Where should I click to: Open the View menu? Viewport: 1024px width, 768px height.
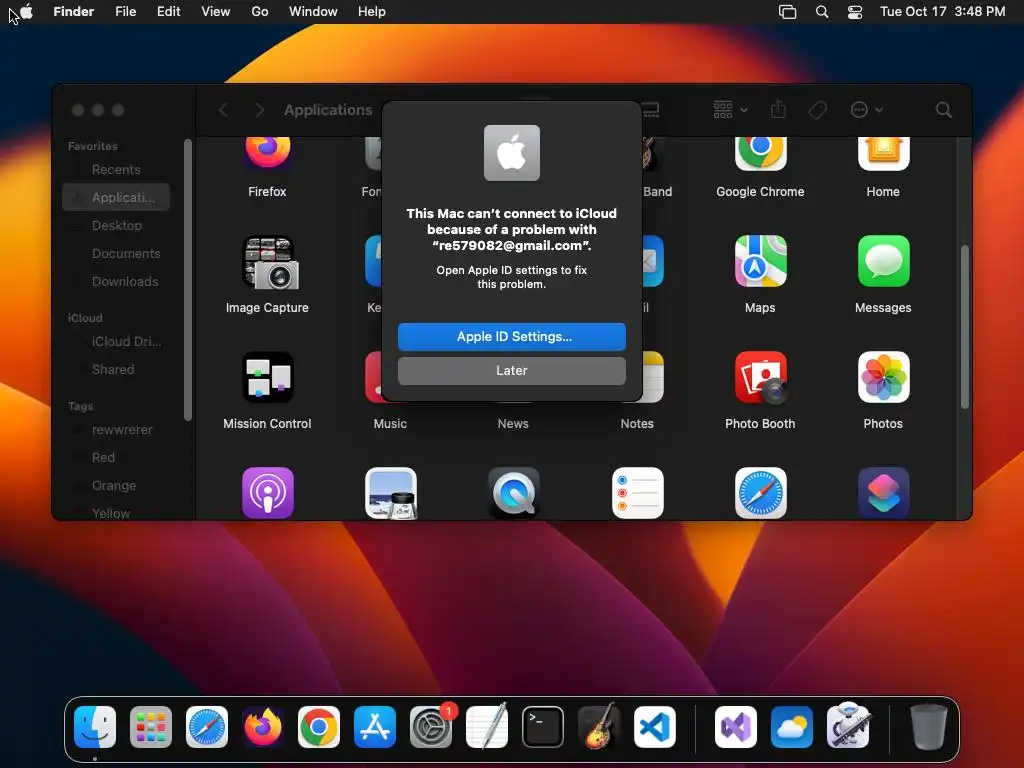click(216, 12)
